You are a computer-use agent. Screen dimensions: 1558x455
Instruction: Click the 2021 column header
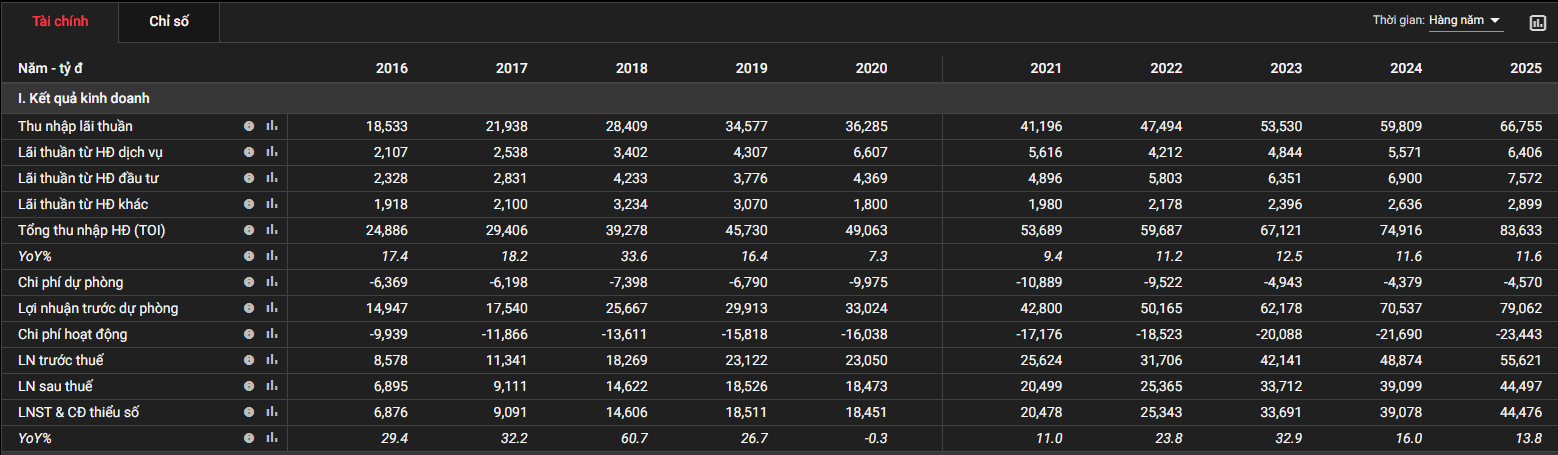1046,68
